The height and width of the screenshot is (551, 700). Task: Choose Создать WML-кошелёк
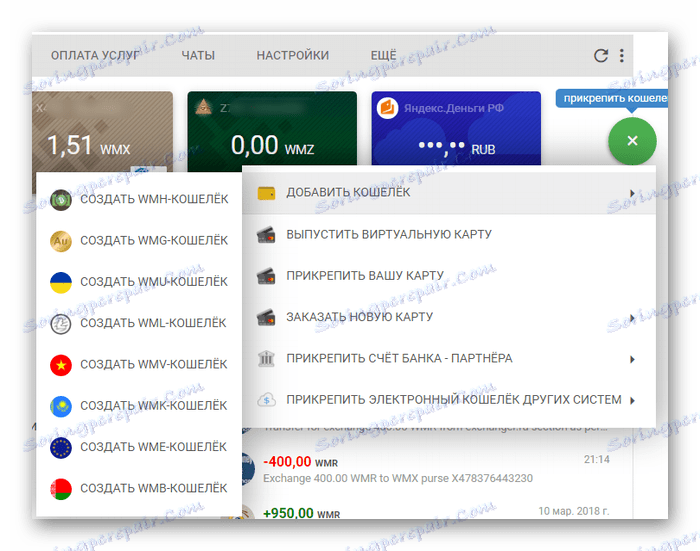(139, 324)
